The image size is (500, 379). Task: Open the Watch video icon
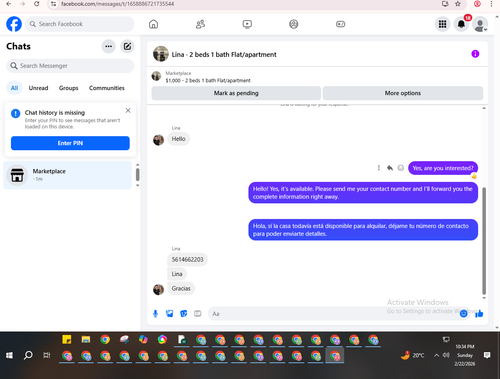pyautogui.click(x=247, y=24)
